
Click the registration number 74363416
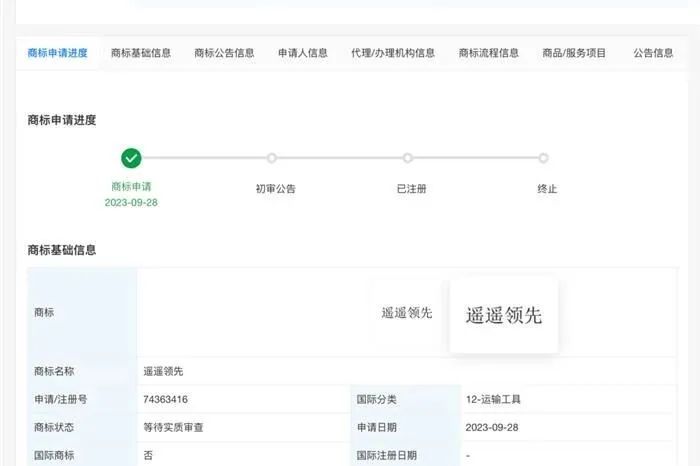165,399
